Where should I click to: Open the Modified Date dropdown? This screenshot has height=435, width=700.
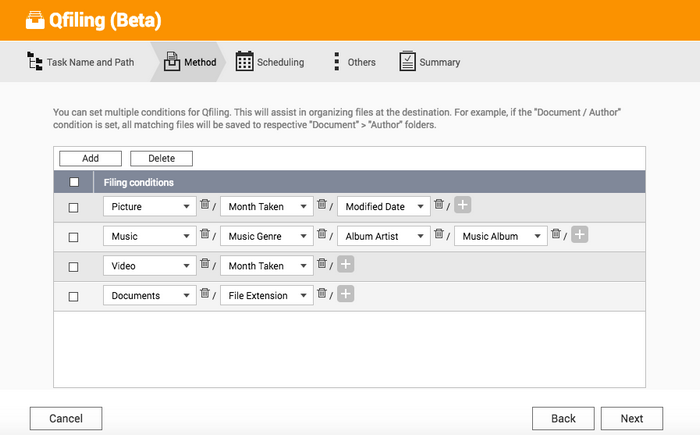383,206
